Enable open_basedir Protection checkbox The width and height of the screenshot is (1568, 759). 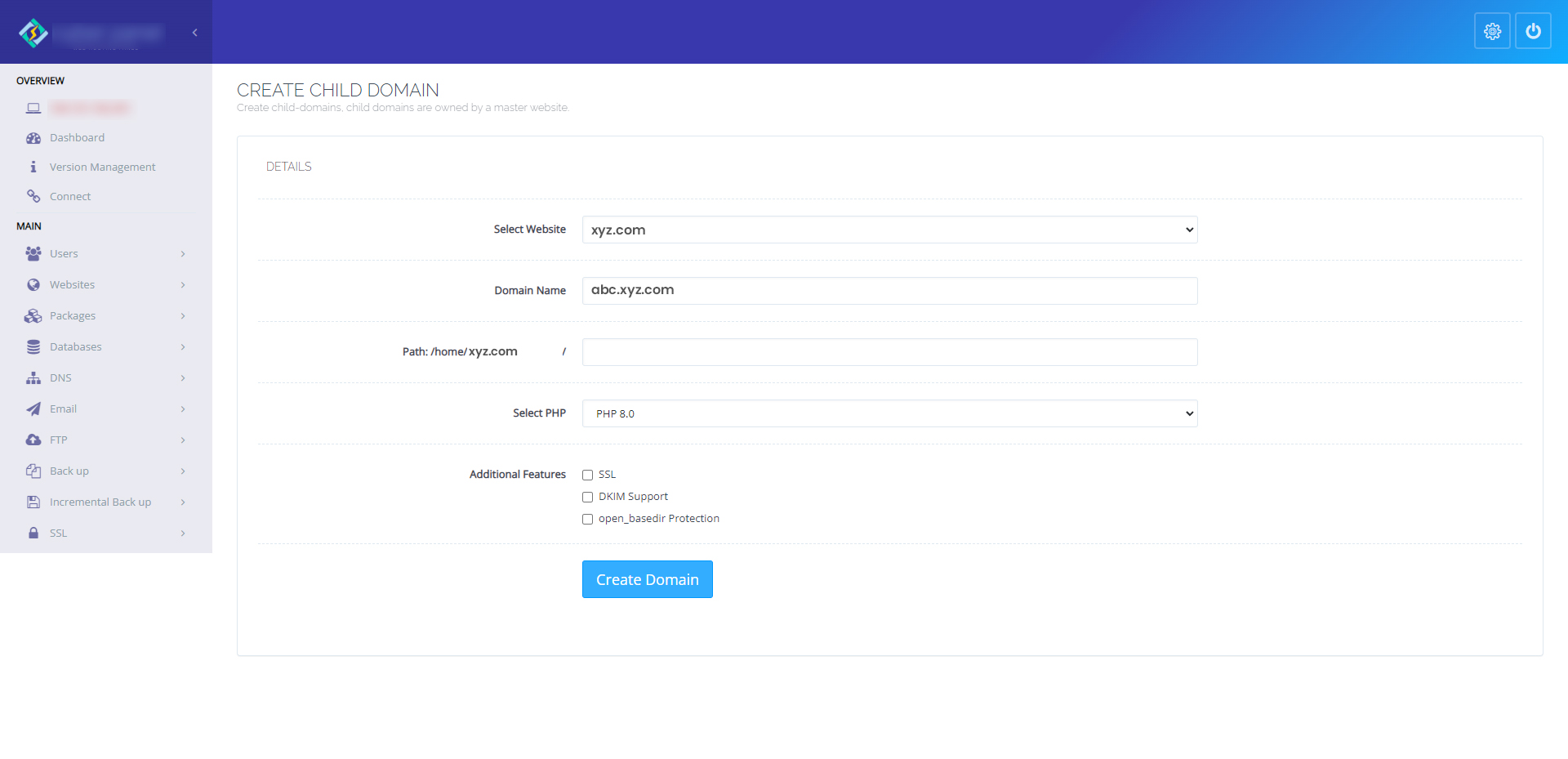click(x=587, y=519)
